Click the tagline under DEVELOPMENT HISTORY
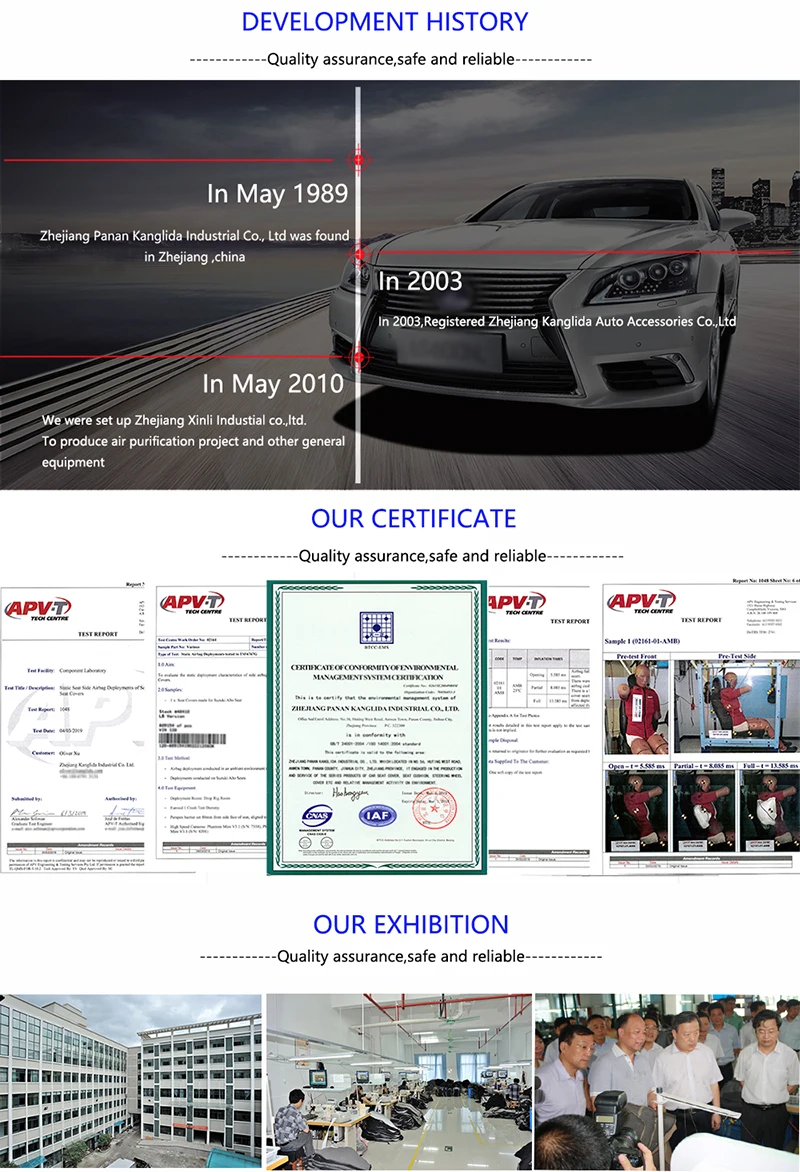Viewport: 800px width, 1172px height. pos(390,59)
